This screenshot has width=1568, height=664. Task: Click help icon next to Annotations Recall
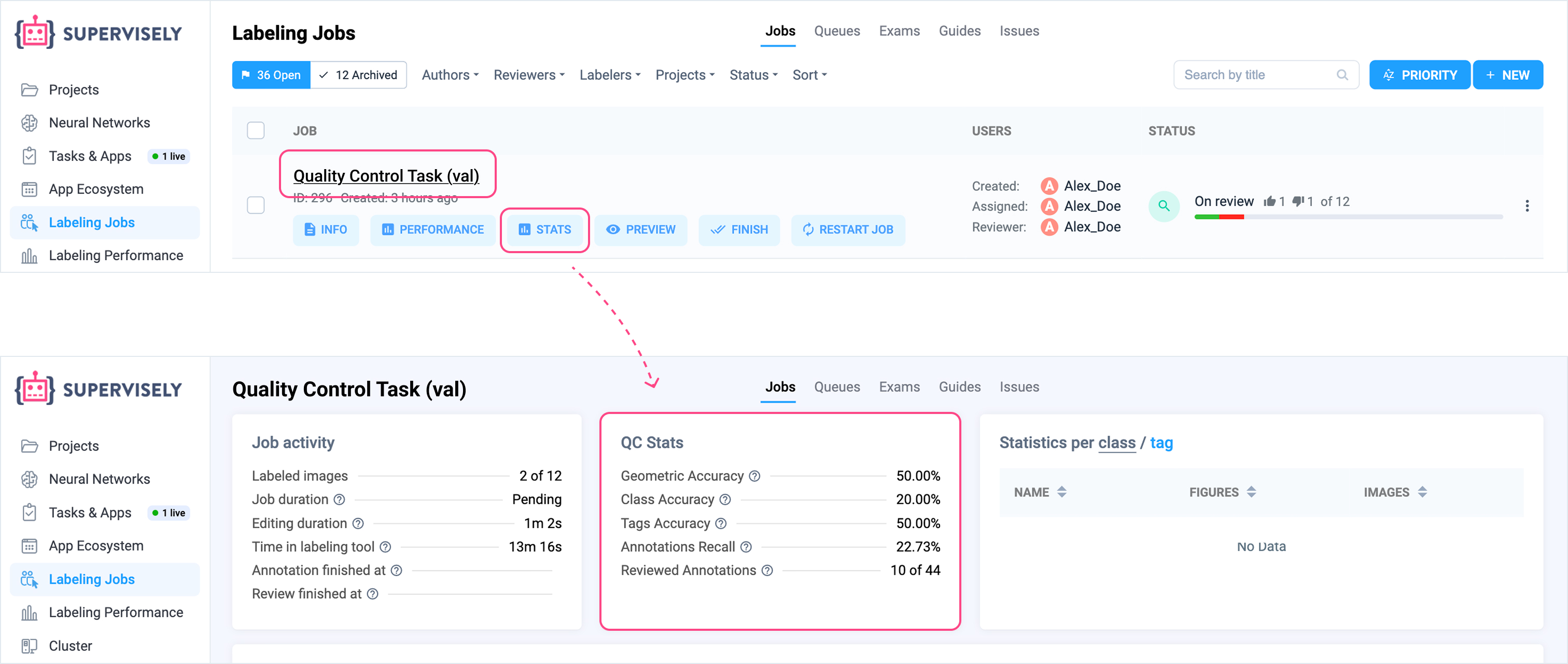(746, 547)
